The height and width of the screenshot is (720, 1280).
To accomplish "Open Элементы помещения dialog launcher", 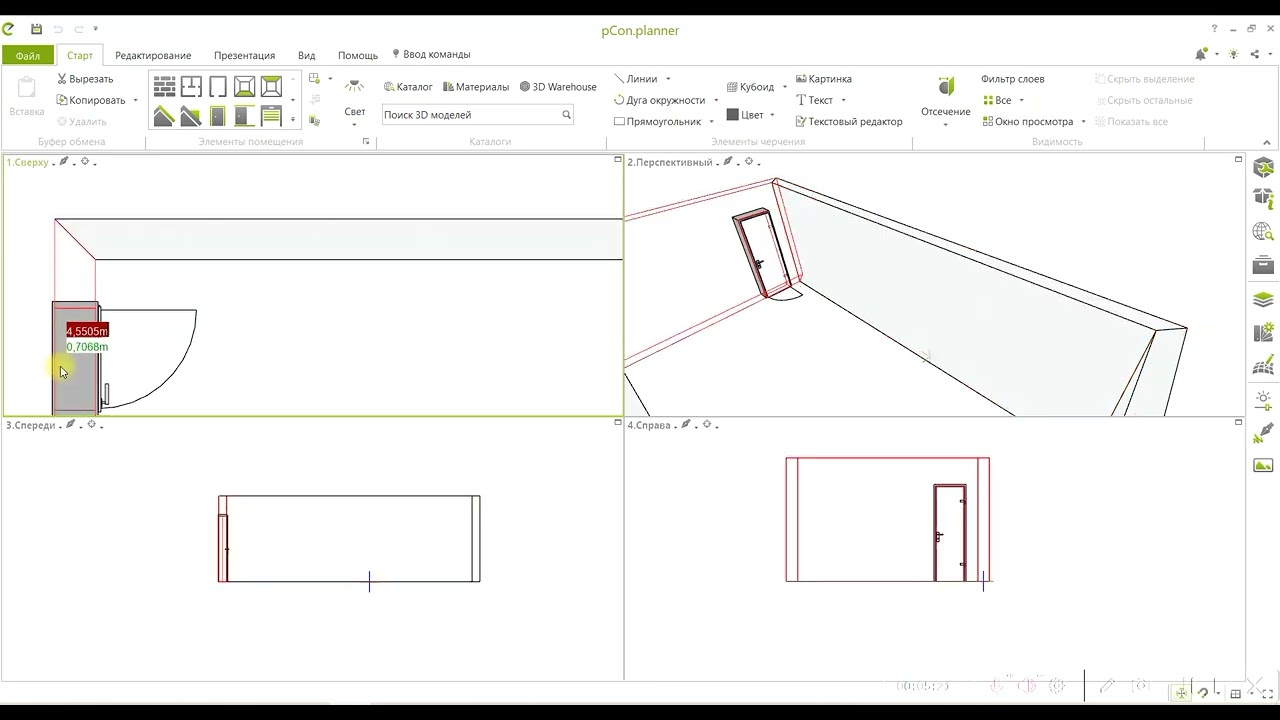I will tap(366, 142).
